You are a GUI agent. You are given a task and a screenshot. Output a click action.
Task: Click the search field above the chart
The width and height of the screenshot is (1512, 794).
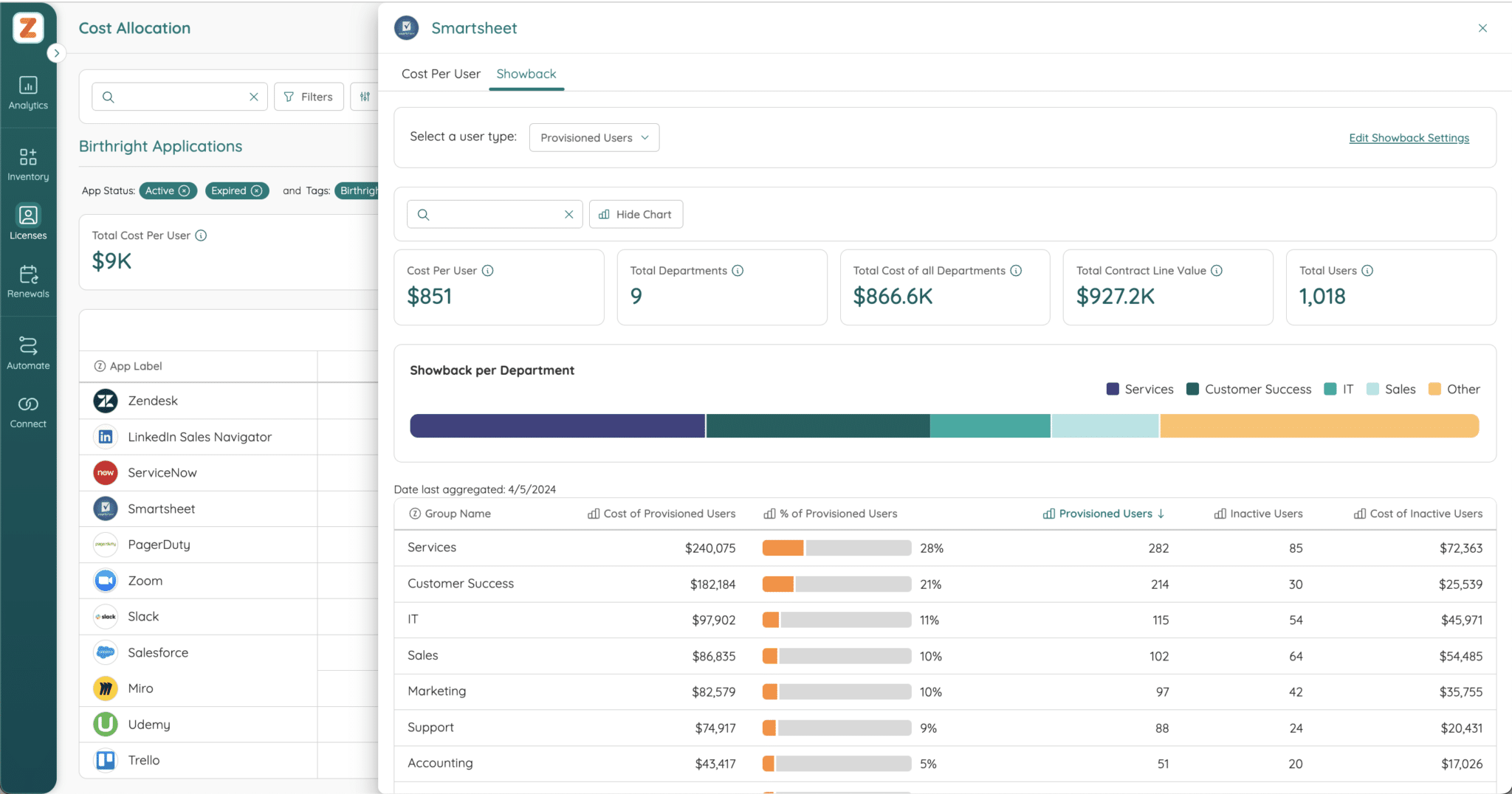[x=491, y=214]
